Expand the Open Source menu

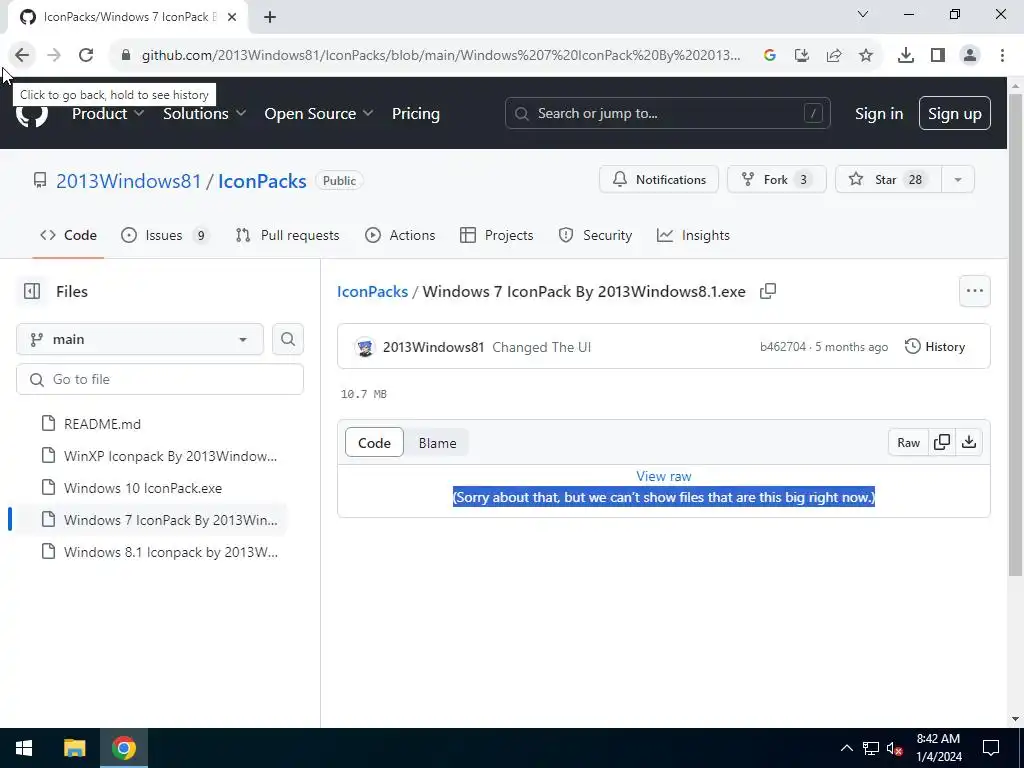coord(319,114)
